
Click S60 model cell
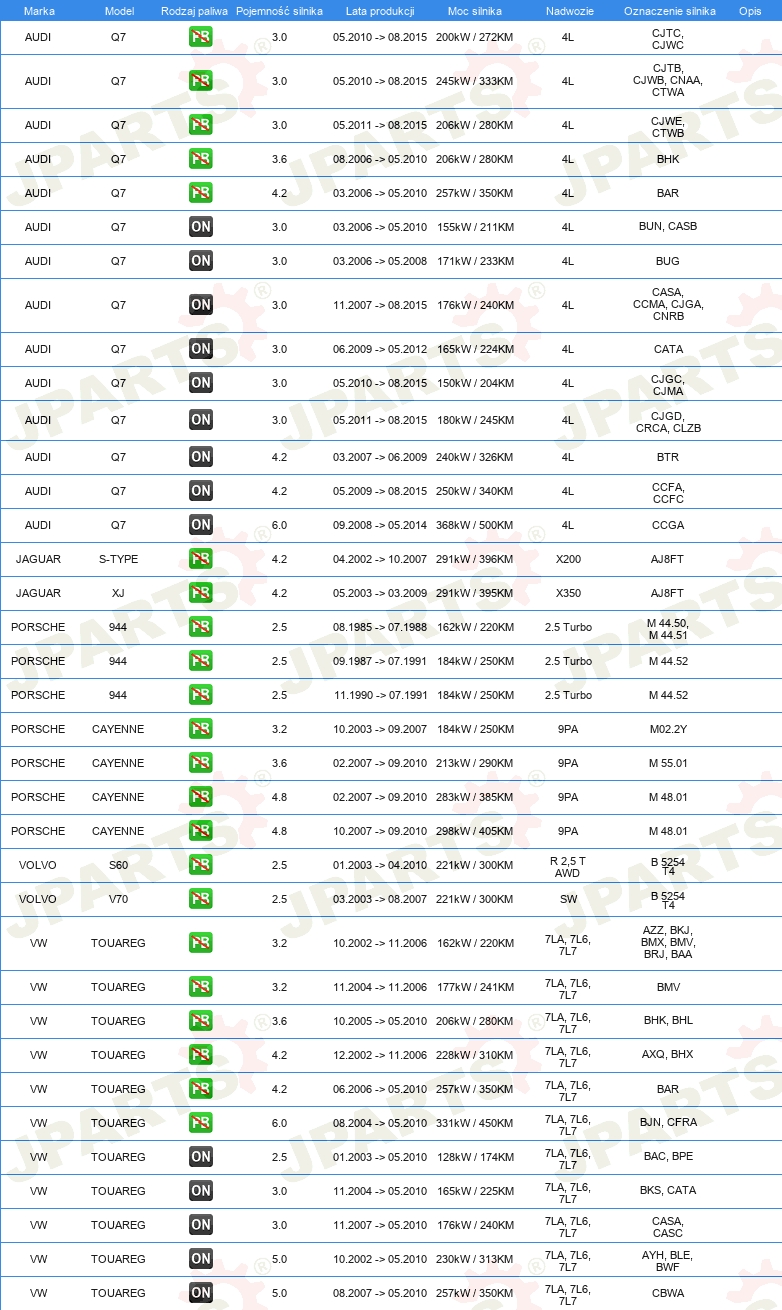click(x=119, y=865)
